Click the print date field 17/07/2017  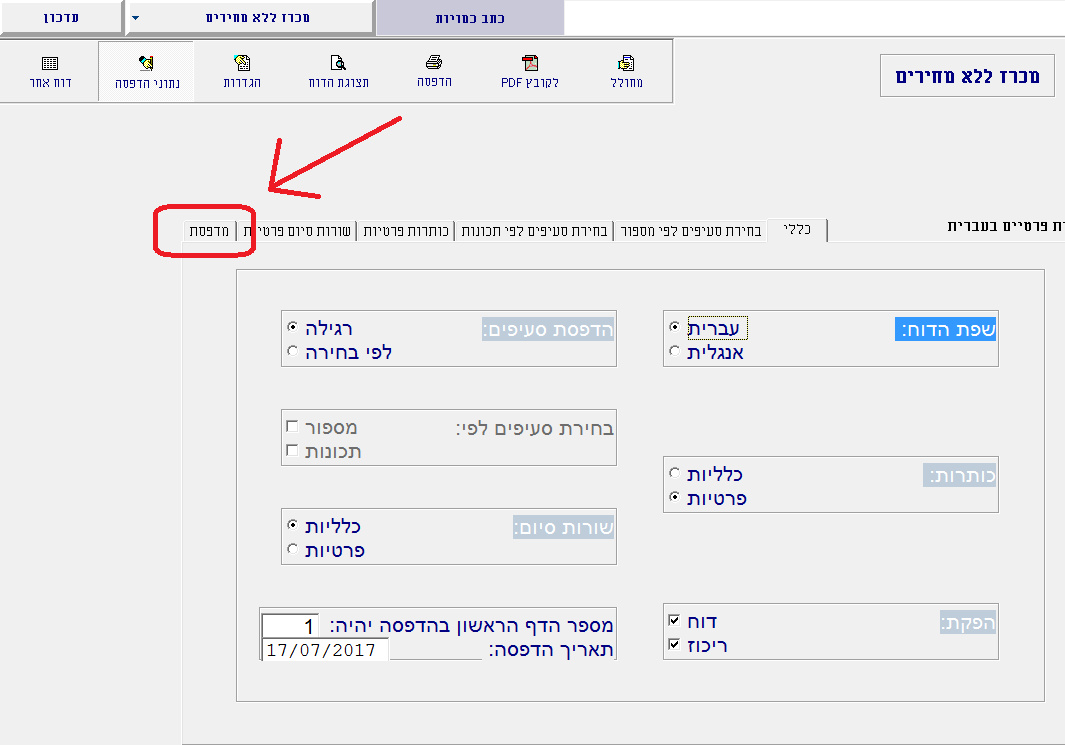click(324, 650)
